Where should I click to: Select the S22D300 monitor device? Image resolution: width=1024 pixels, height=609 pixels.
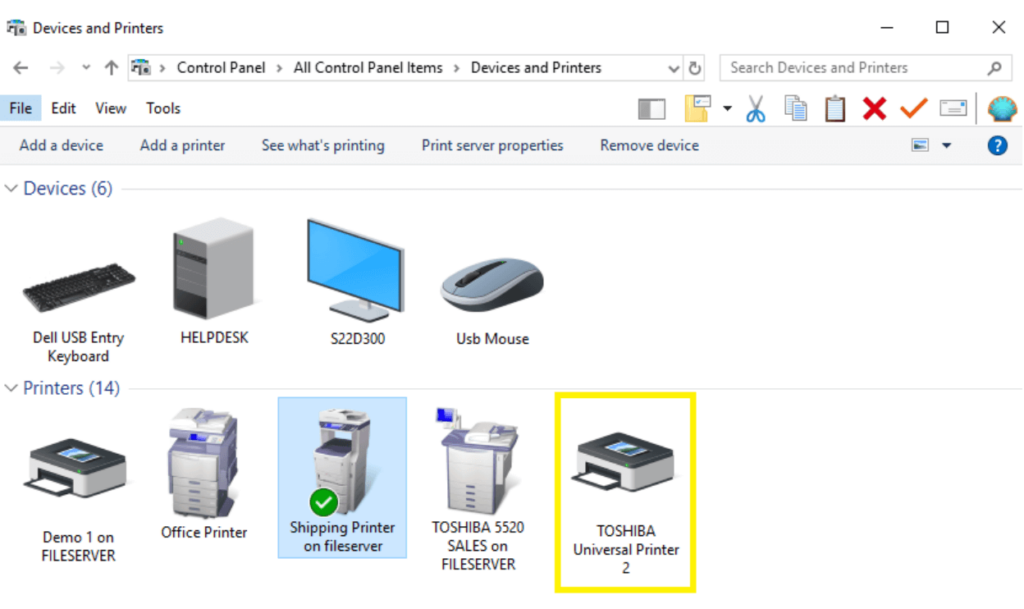pyautogui.click(x=357, y=282)
